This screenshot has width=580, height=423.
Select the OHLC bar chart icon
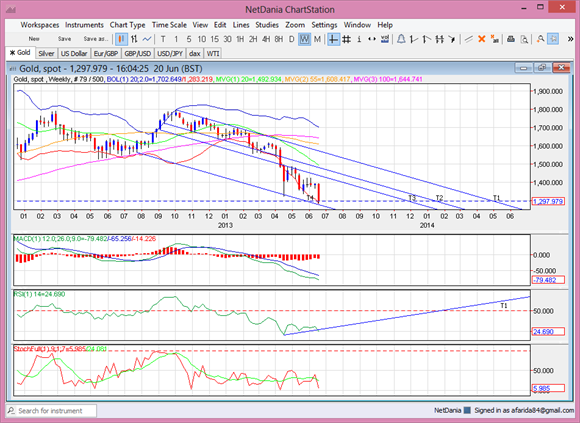(x=134, y=39)
